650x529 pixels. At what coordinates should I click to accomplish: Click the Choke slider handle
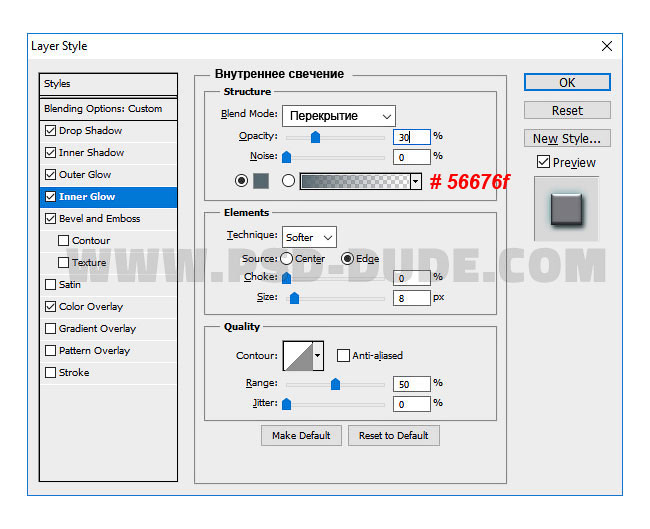[x=286, y=278]
